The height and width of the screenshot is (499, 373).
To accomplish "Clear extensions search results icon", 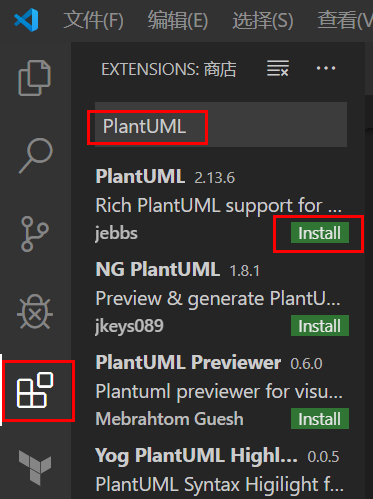I will click(x=278, y=68).
